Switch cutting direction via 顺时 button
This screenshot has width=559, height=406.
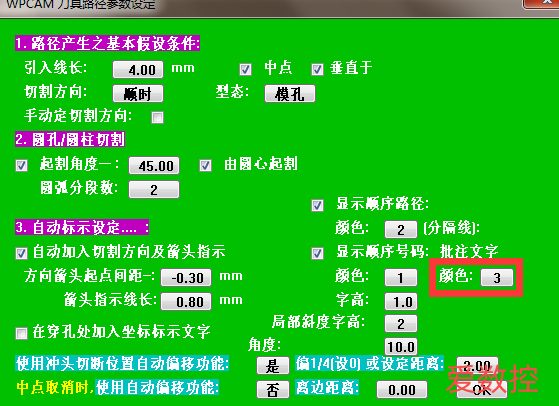pos(138,94)
